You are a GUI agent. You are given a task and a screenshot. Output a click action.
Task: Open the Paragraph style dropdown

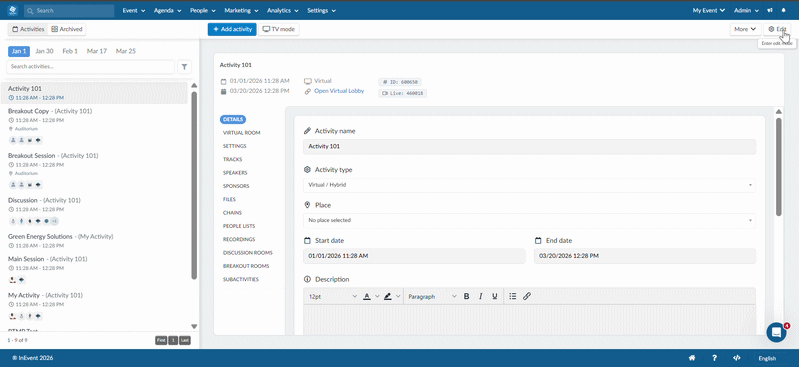click(432, 296)
